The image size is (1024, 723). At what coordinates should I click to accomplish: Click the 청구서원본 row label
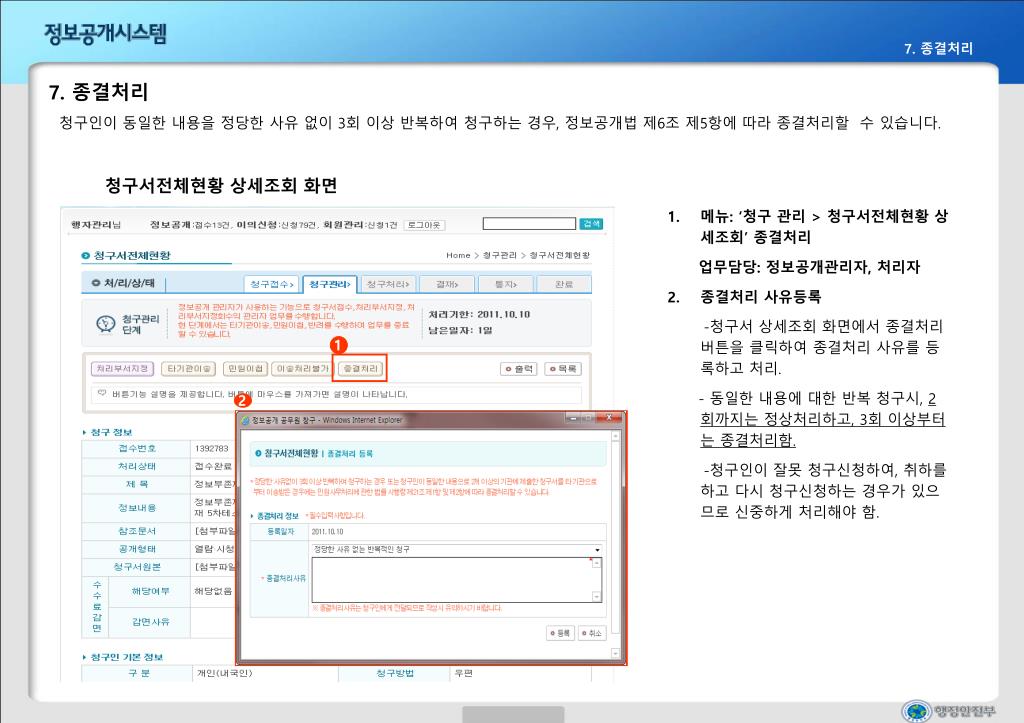136,567
